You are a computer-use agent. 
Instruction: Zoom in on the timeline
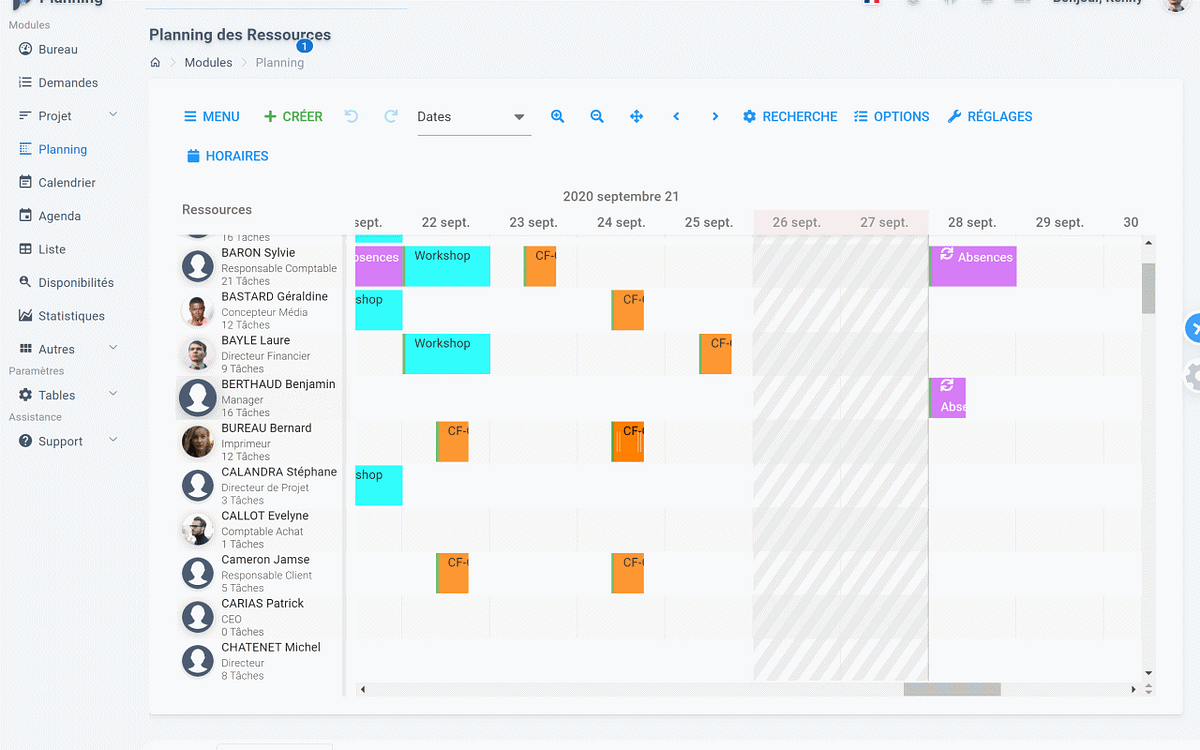click(x=558, y=116)
